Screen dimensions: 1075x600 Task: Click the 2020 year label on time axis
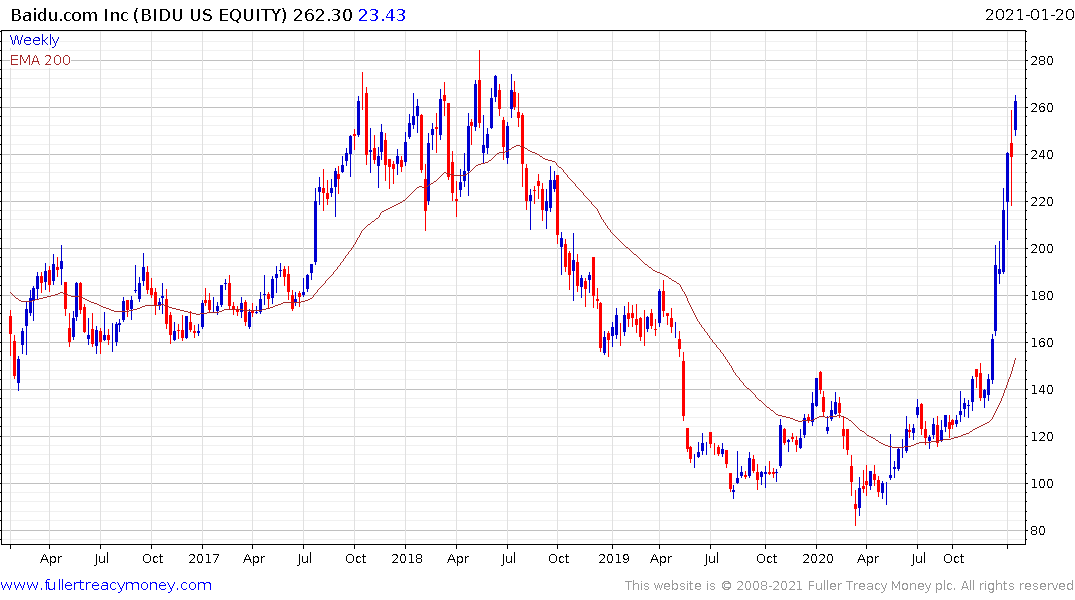tap(818, 558)
